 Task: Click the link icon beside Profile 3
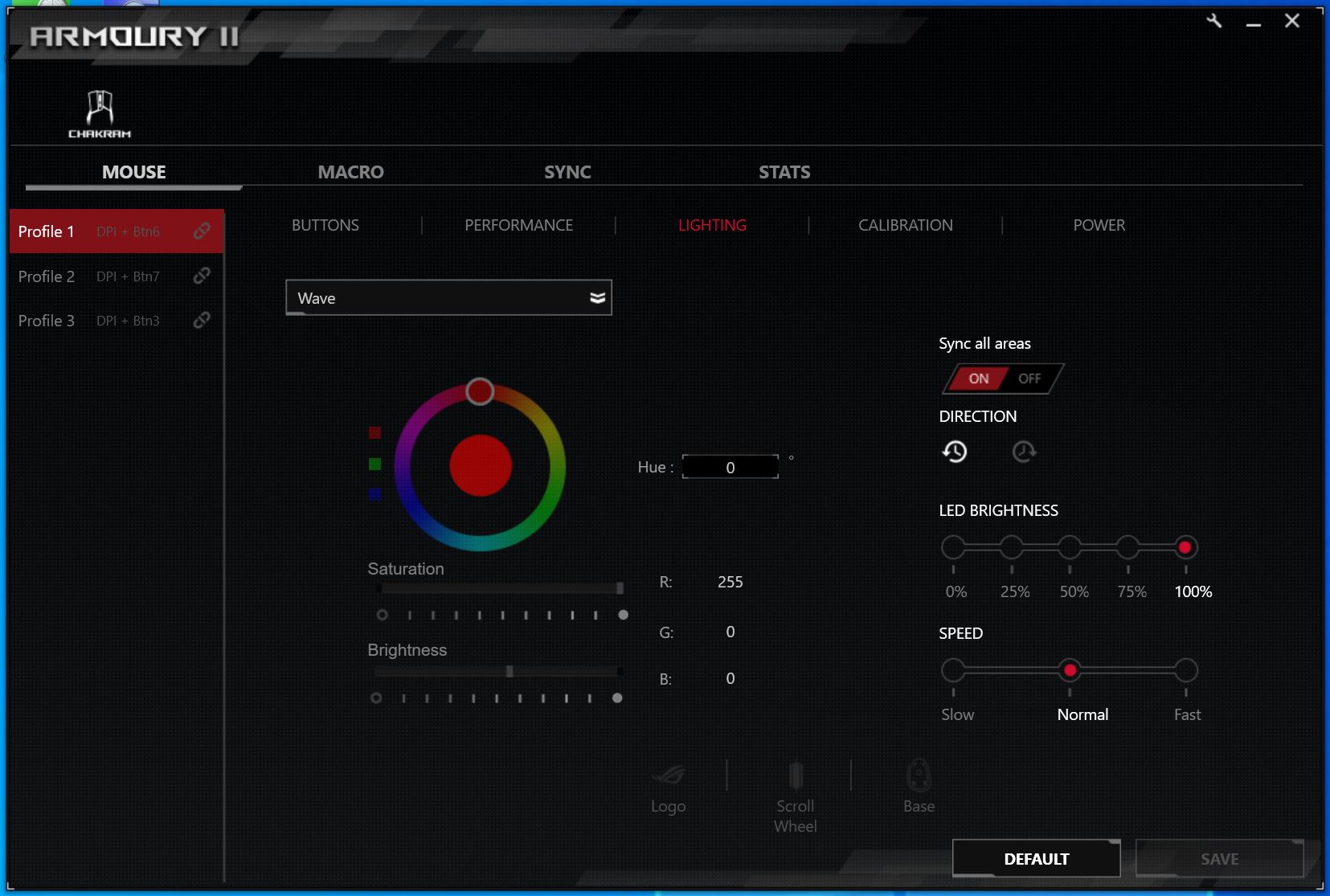[202, 321]
